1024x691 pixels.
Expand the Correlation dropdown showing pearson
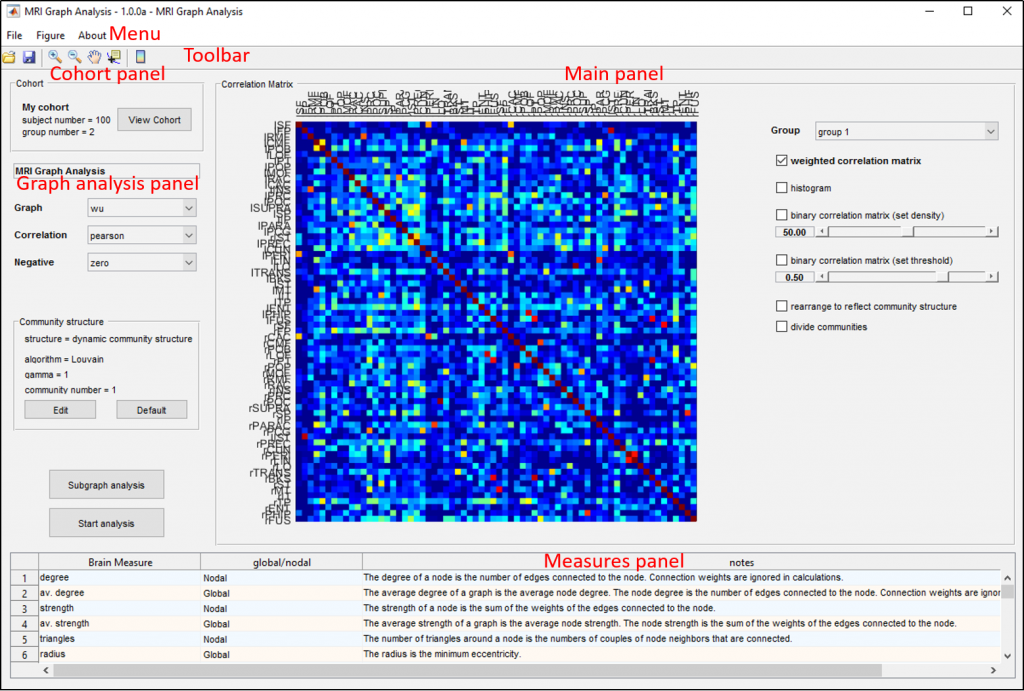coord(141,234)
